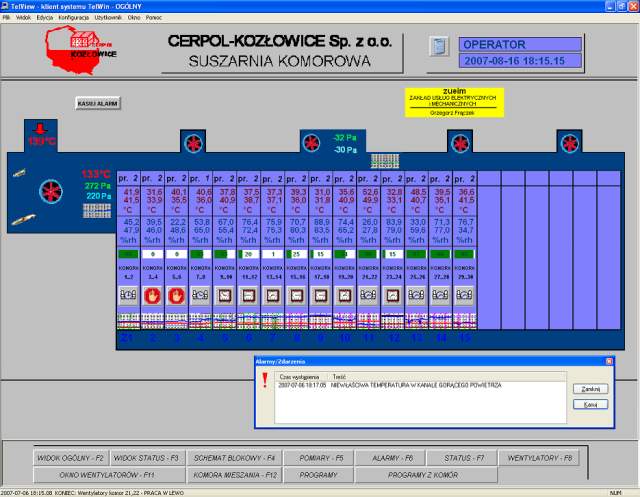Screen dimensions: 640x497
Task: Open the Użytkownik menu
Action: [108, 18]
